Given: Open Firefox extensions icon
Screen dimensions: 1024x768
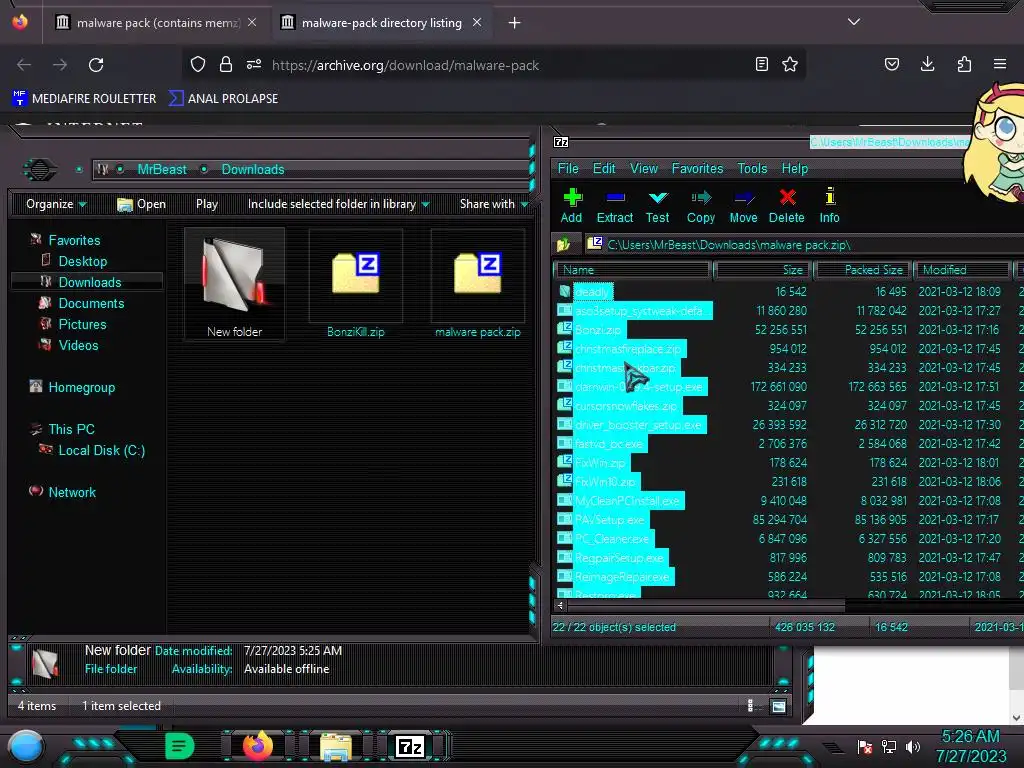Looking at the screenshot, I should point(964,64).
